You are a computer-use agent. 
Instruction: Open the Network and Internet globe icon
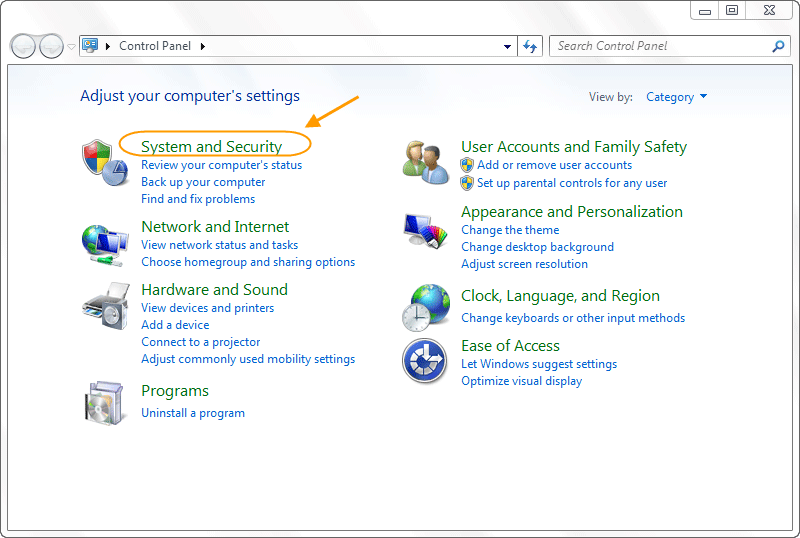105,245
